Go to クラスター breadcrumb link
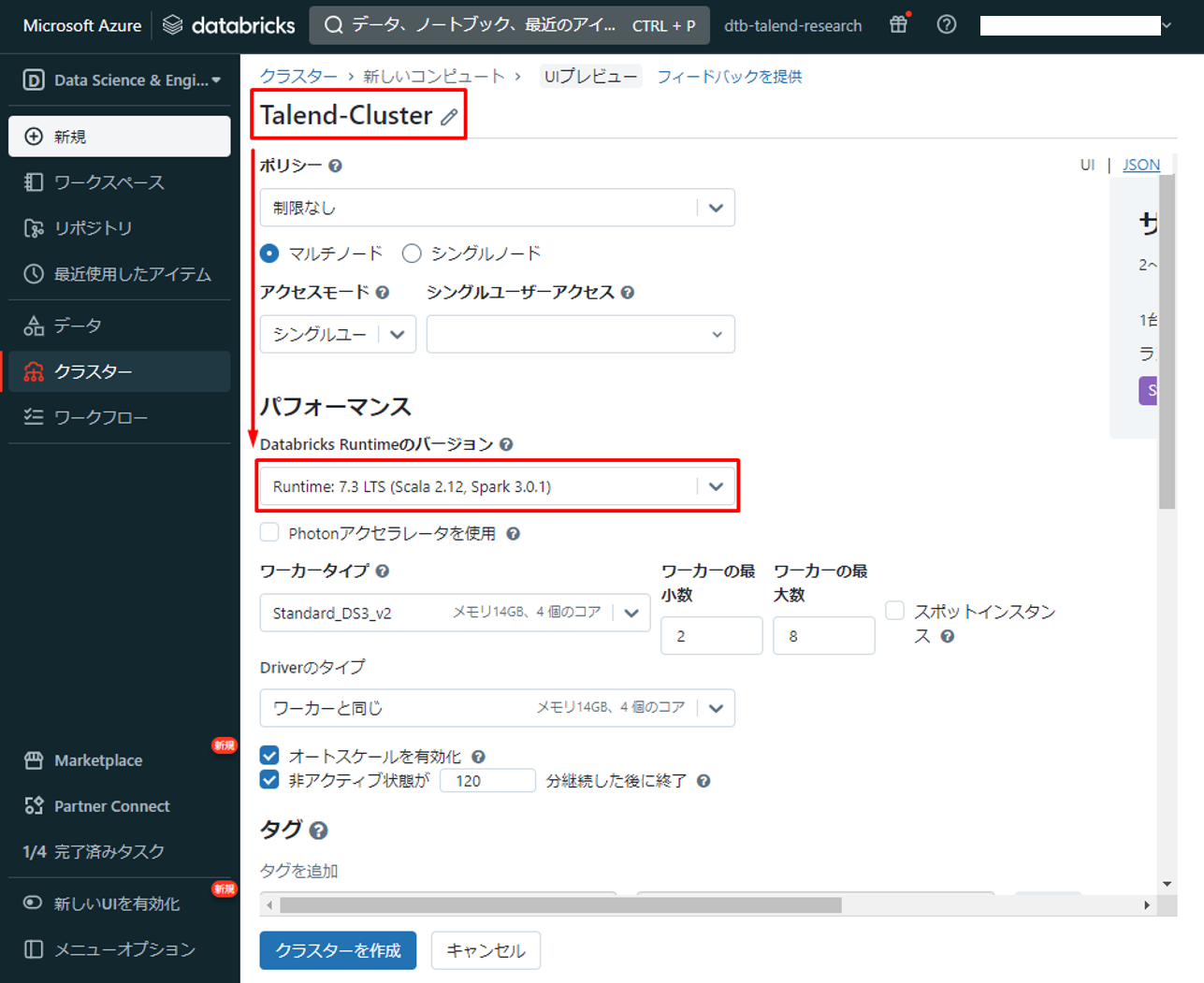The width and height of the screenshot is (1204, 983). [x=298, y=77]
